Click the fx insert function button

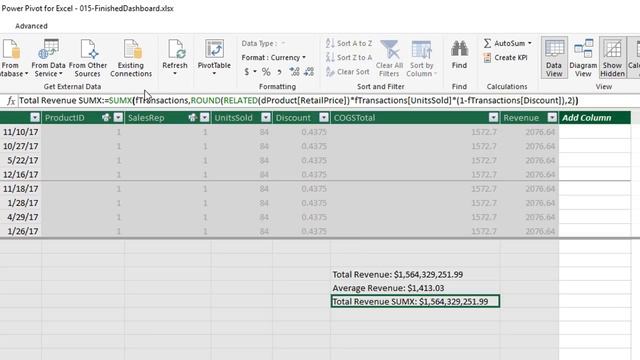[11, 101]
